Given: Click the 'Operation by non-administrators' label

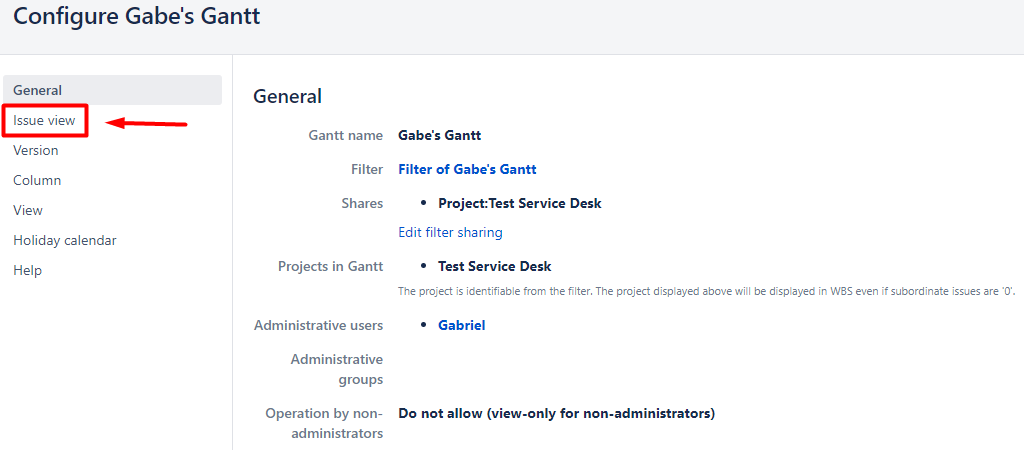Looking at the screenshot, I should [x=324, y=423].
